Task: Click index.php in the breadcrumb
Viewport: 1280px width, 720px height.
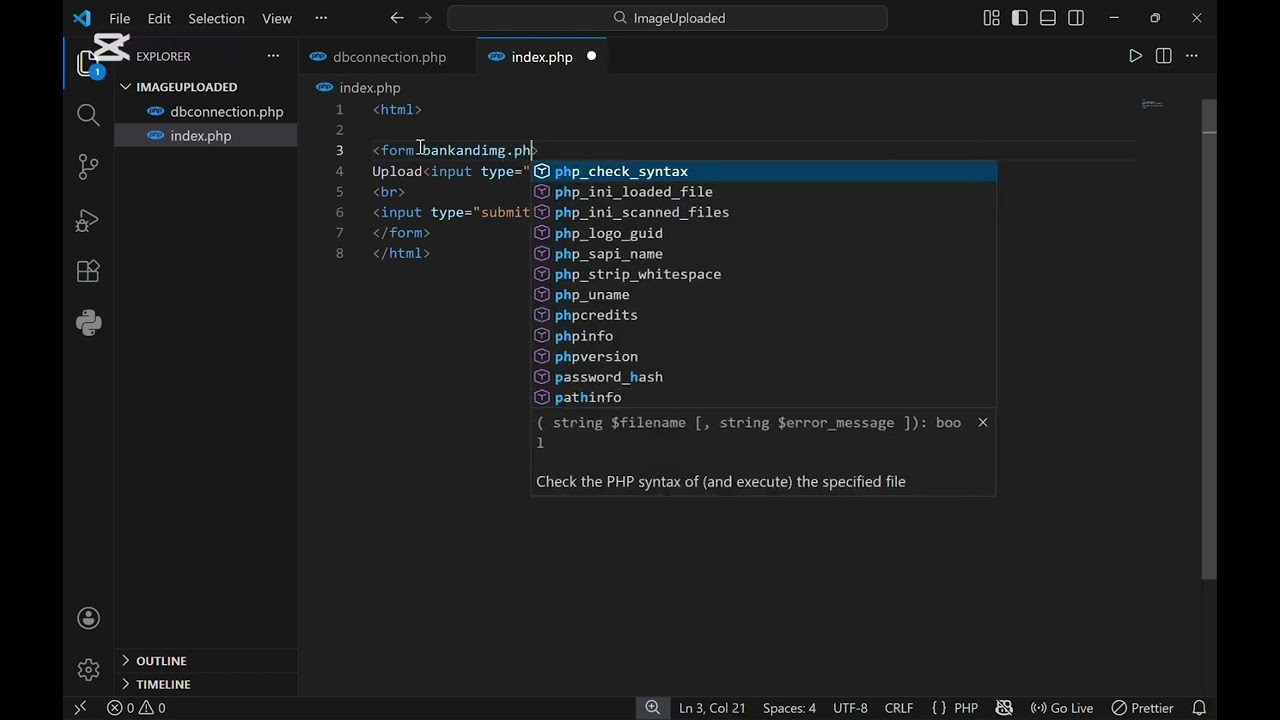Action: coord(369,88)
